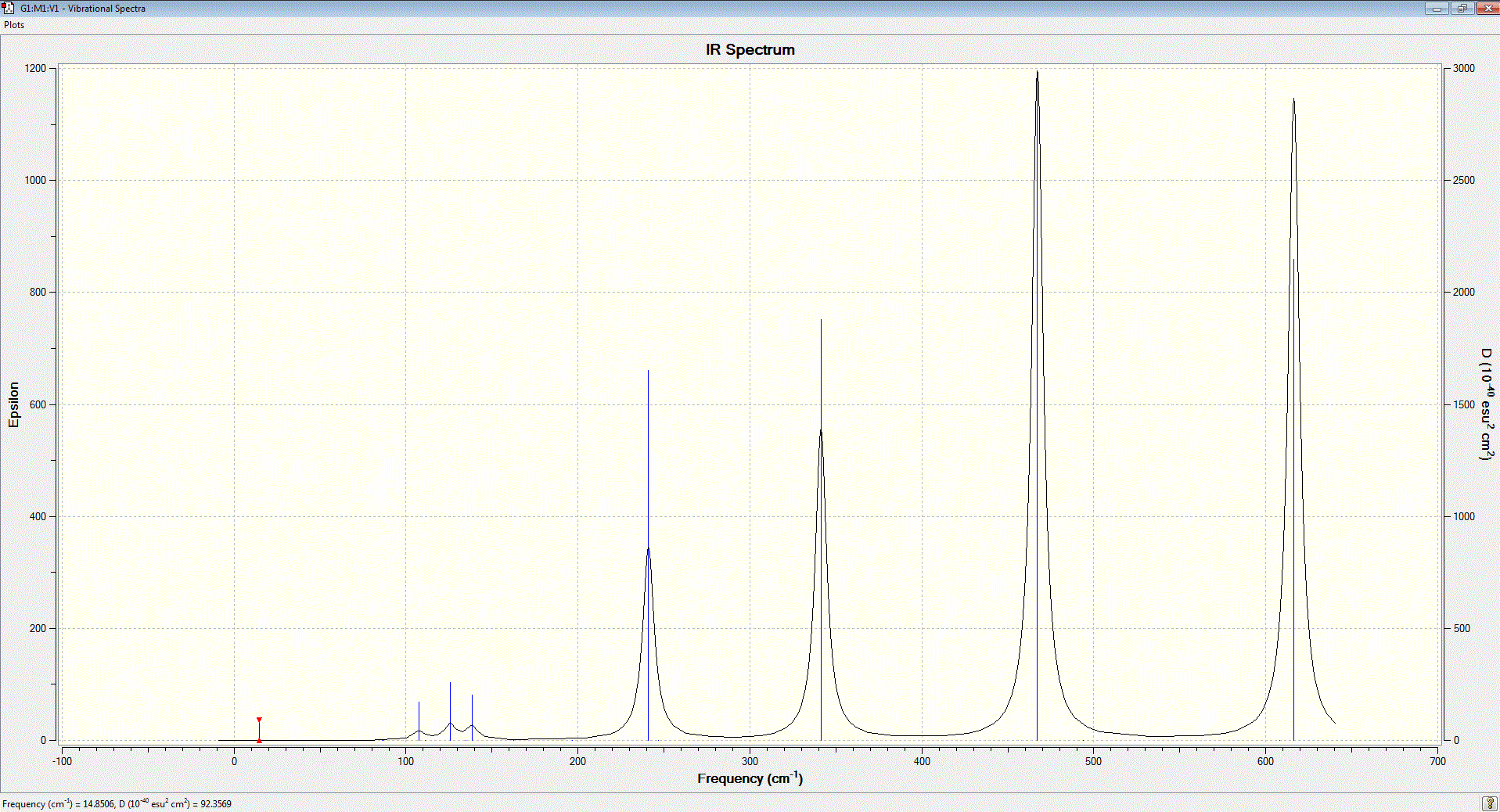The image size is (1500, 812).
Task: Click the status bar frequency readout
Action: coord(117,803)
